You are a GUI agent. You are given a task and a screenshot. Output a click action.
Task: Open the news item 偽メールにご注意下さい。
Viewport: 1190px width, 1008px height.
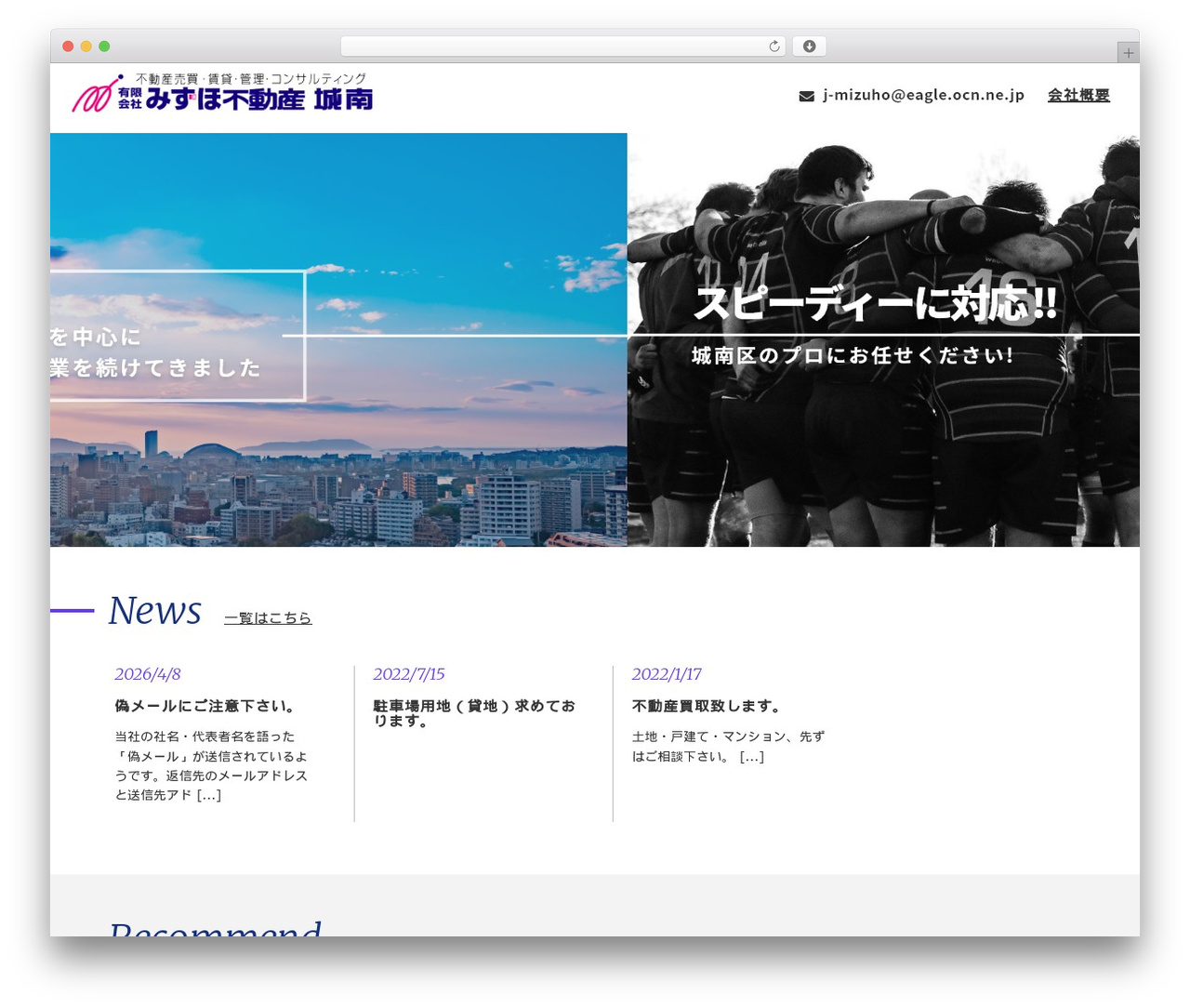click(x=205, y=706)
